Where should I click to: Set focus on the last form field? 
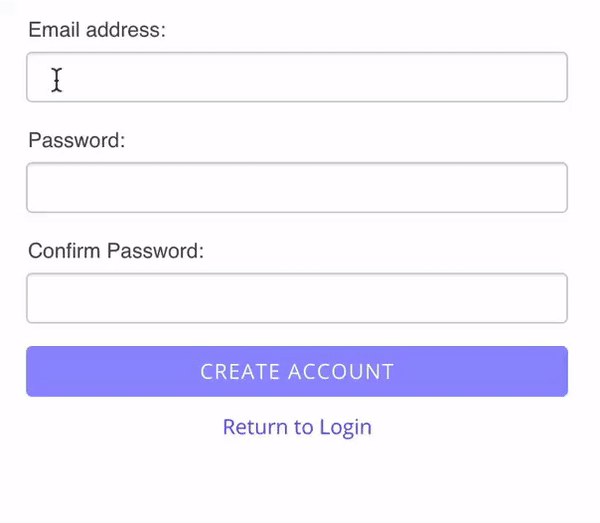297,298
